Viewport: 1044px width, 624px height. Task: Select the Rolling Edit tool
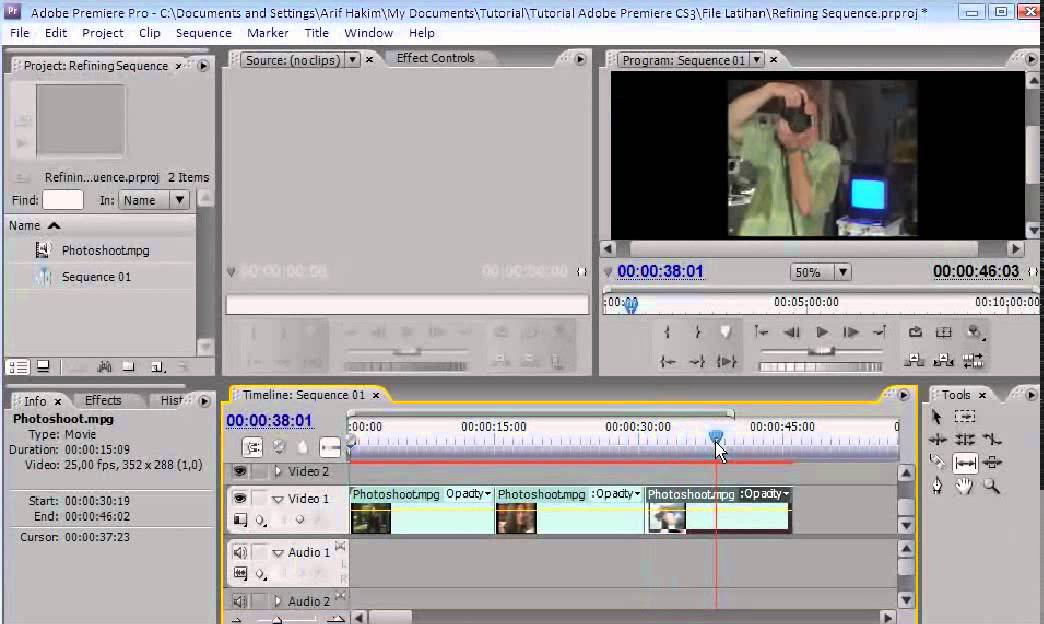pyautogui.click(x=964, y=440)
